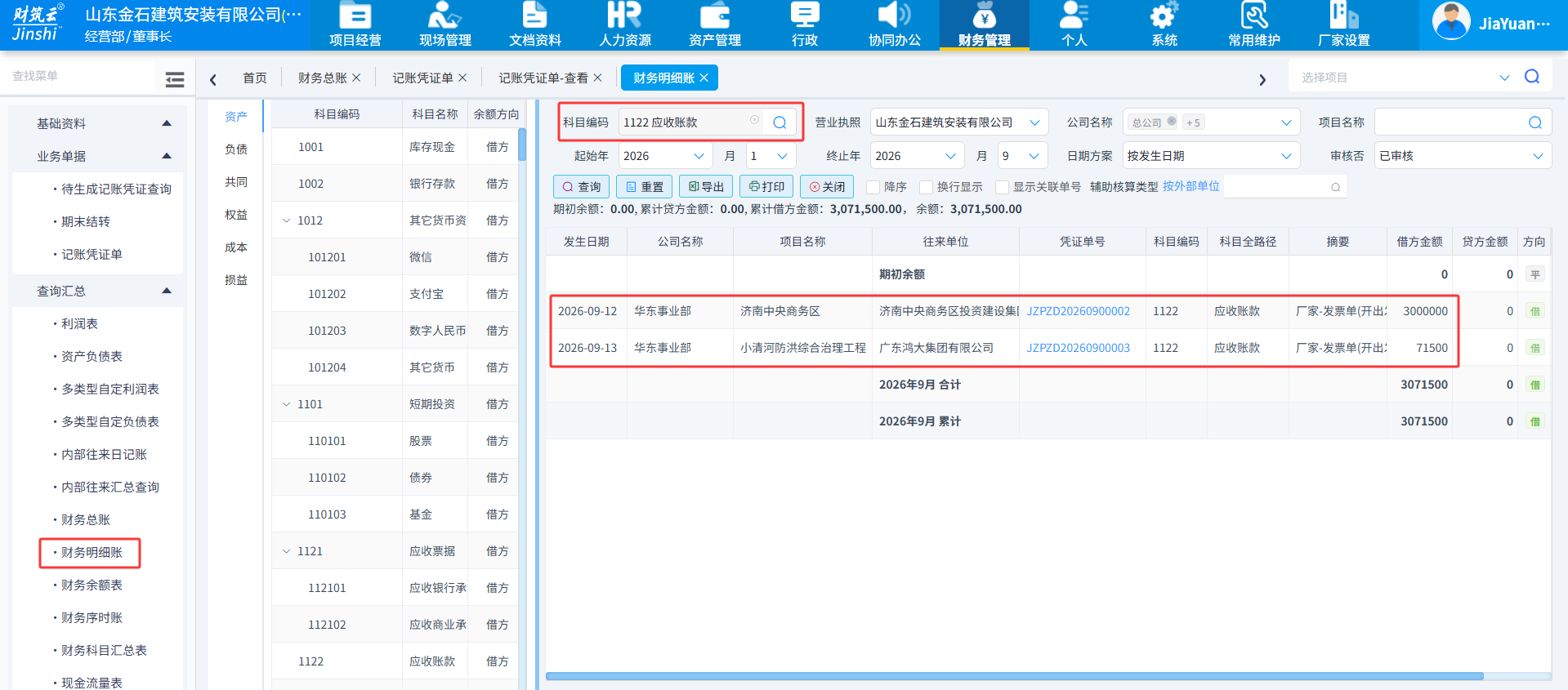Click the search icon in 项目名称 field
Image resolution: width=1568 pixels, height=690 pixels.
1534,122
